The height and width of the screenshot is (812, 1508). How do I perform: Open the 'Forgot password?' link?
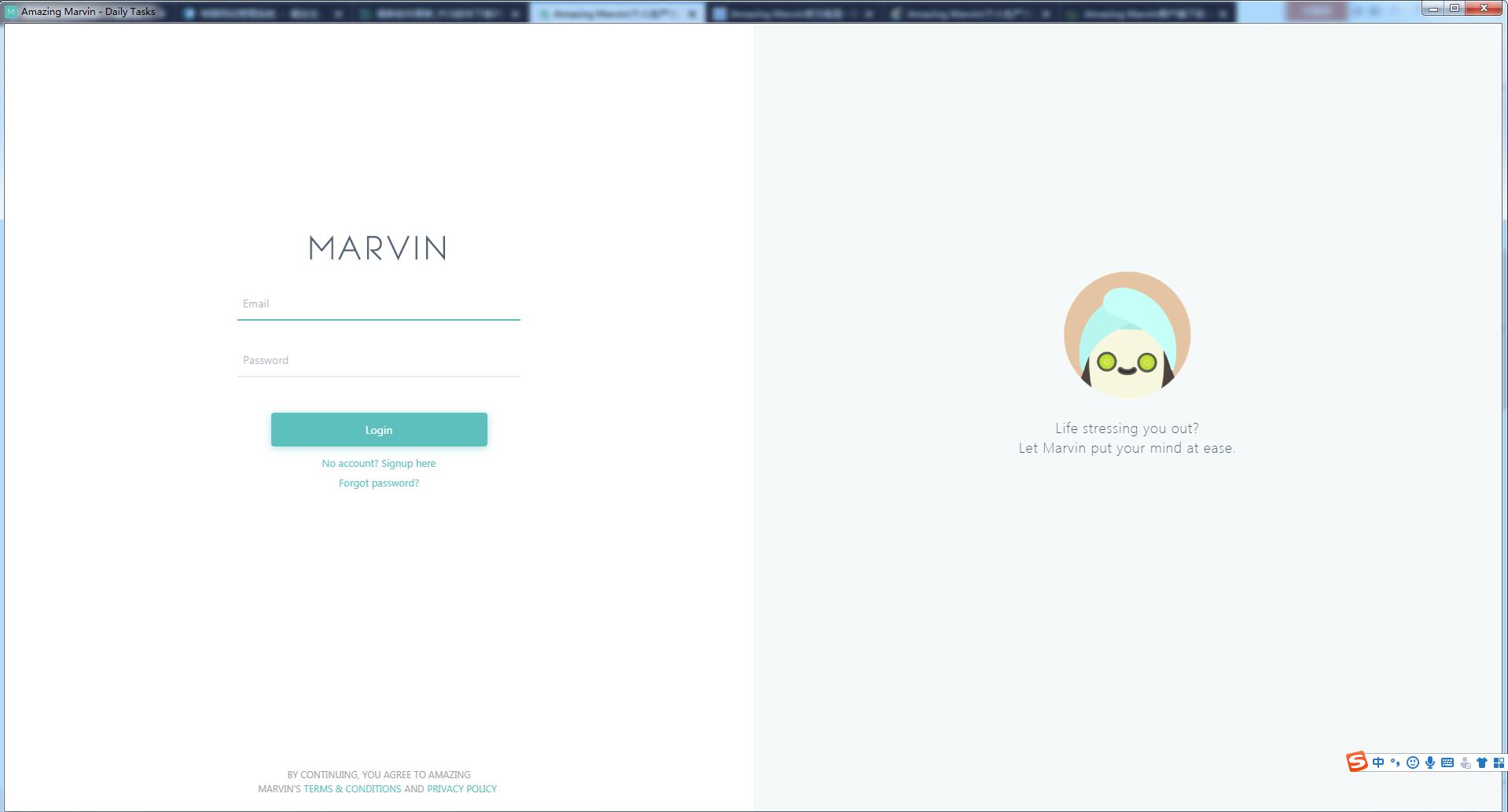(x=378, y=483)
